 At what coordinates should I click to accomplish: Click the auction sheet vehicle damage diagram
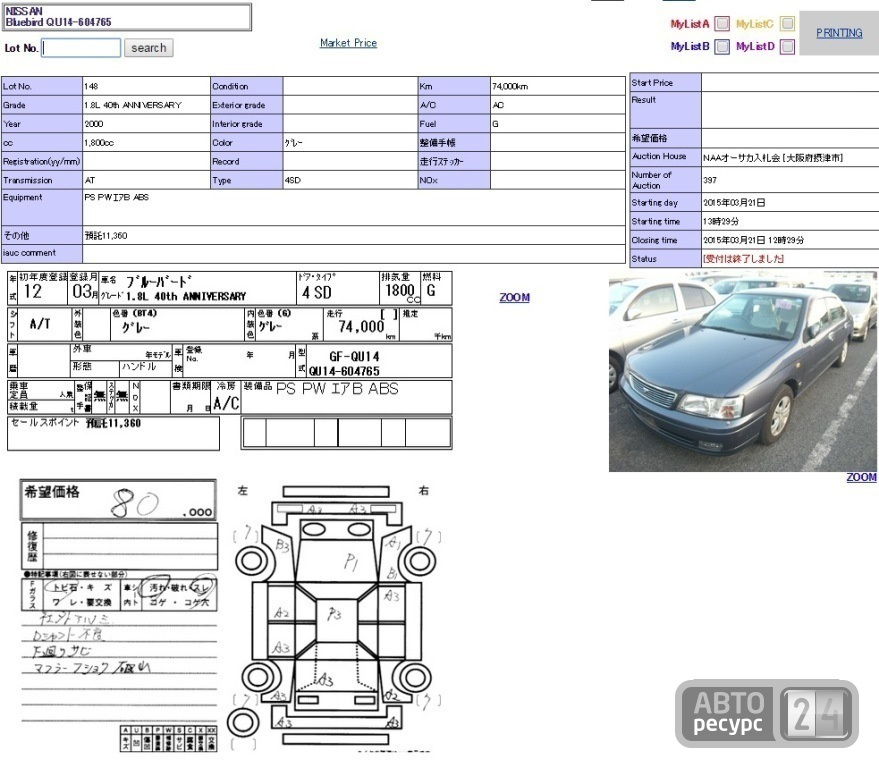point(336,617)
